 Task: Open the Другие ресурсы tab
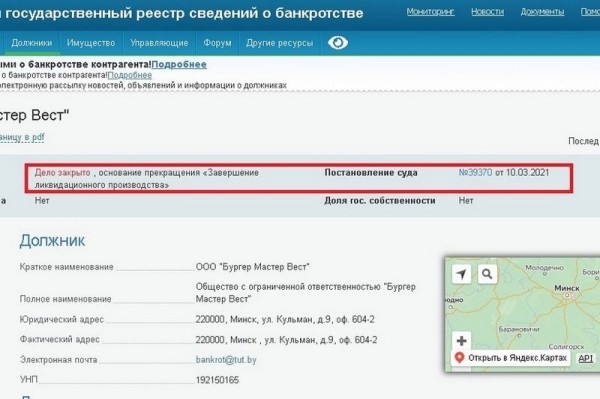pyautogui.click(x=280, y=42)
